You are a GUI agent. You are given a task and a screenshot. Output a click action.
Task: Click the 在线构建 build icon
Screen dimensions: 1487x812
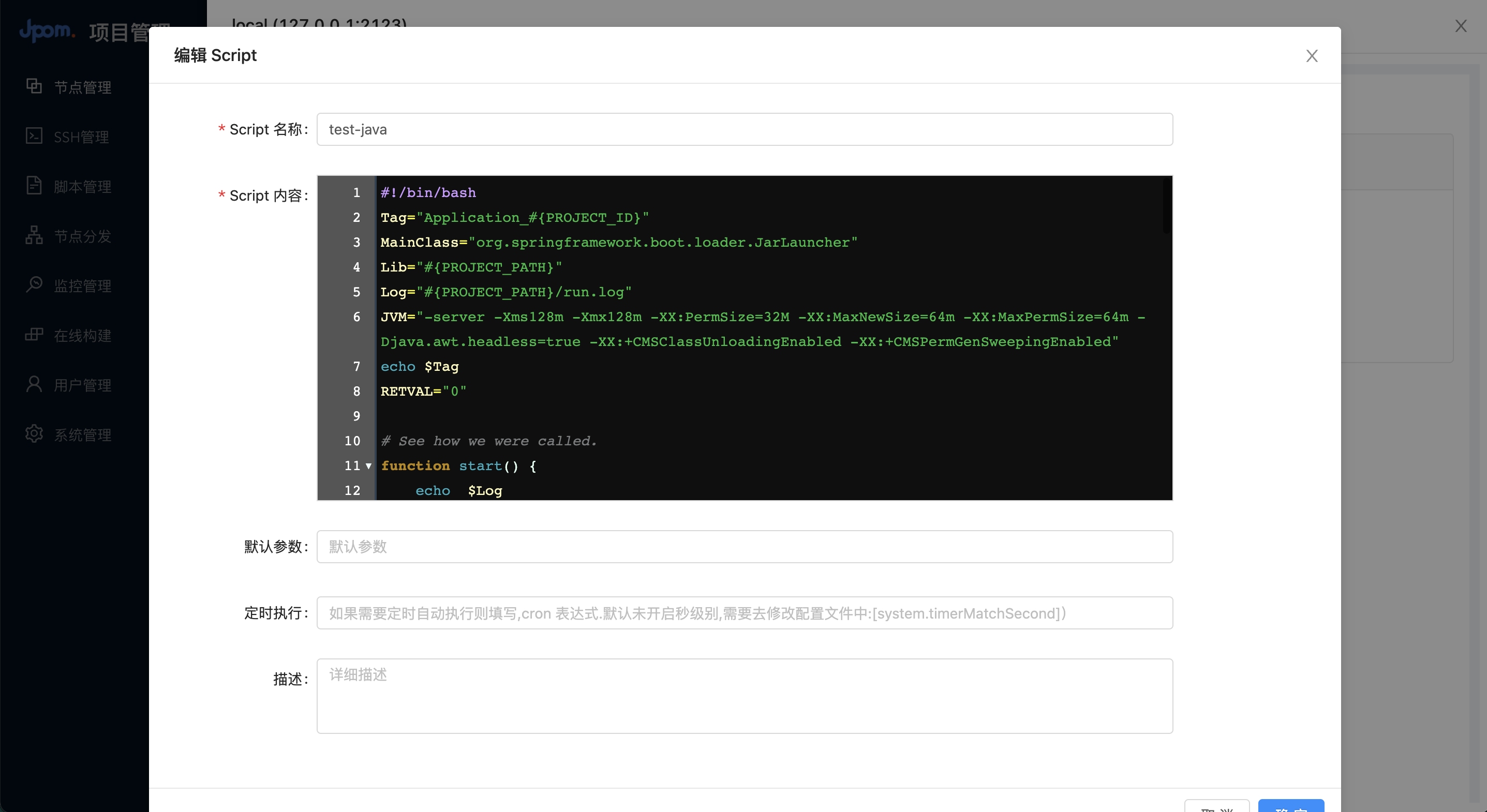coord(34,335)
